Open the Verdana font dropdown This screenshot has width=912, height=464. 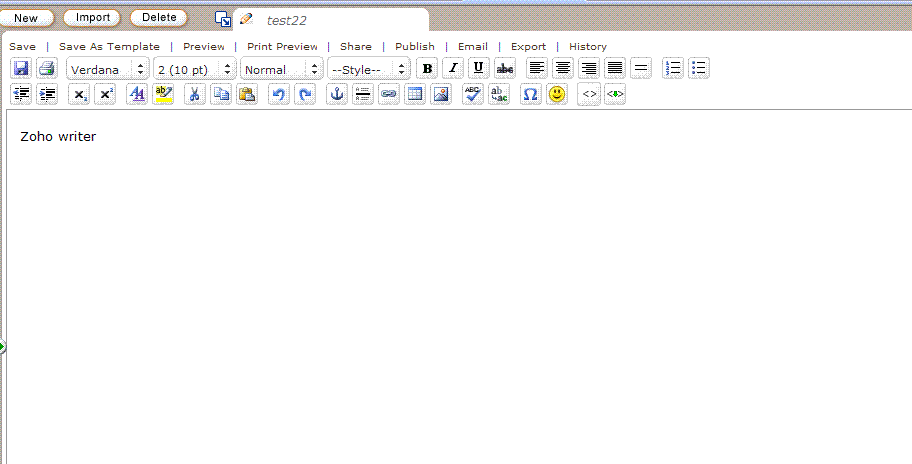(x=108, y=69)
